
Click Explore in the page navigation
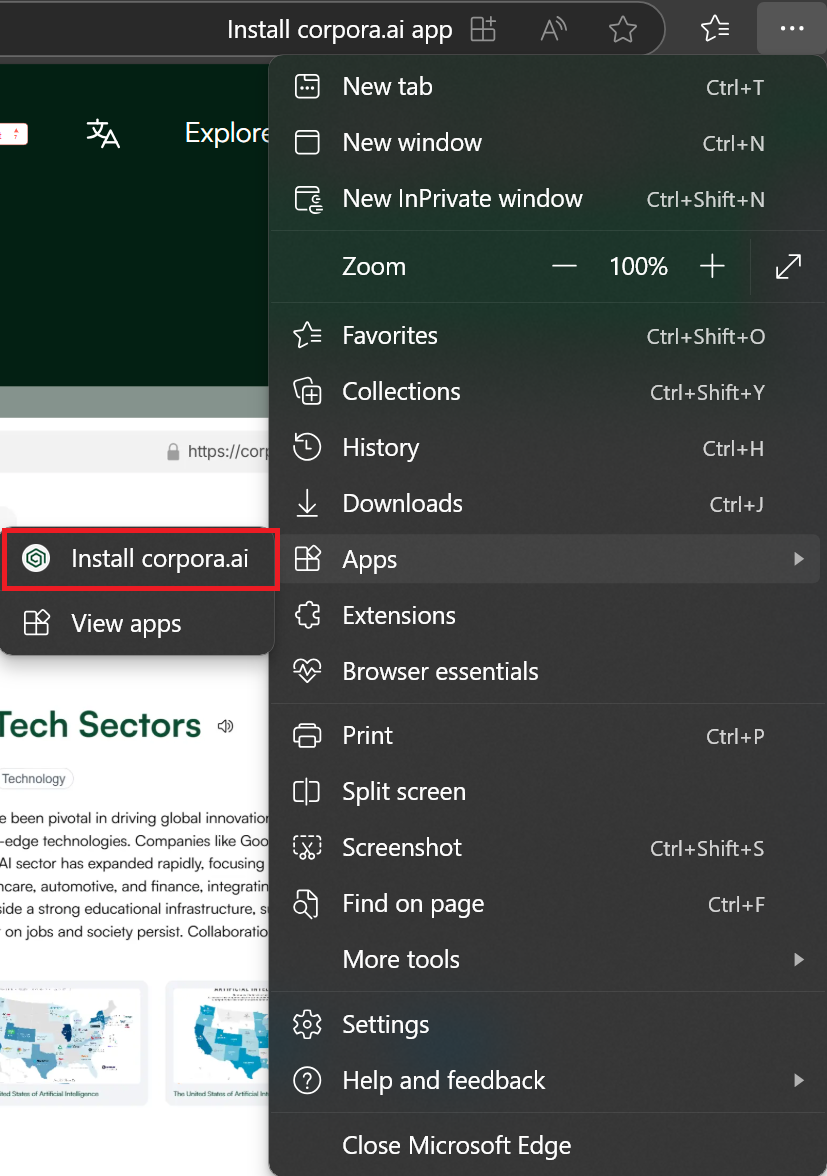pos(227,133)
